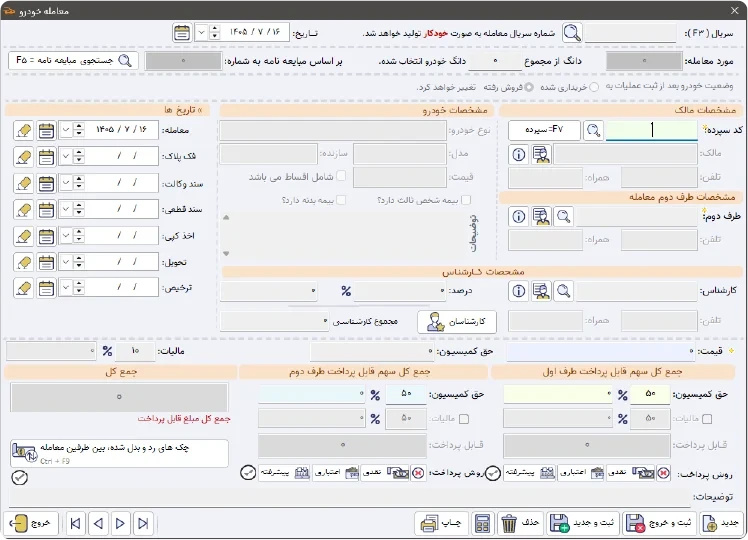Open dropdown arrow of the اخذ کپی date
Image resolution: width=748 pixels, height=540 pixels.
[66, 236]
